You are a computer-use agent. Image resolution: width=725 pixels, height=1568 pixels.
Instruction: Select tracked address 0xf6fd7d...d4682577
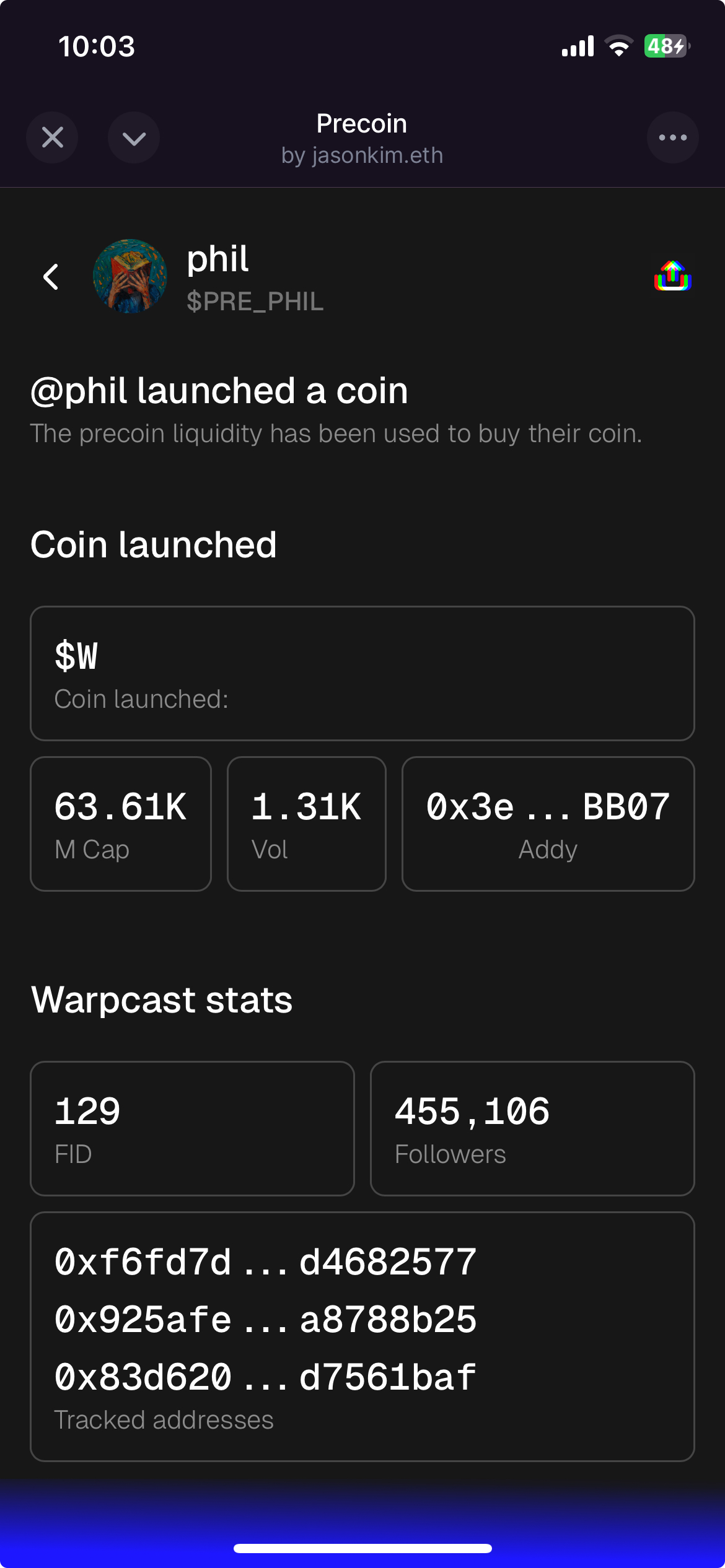pos(265,1262)
